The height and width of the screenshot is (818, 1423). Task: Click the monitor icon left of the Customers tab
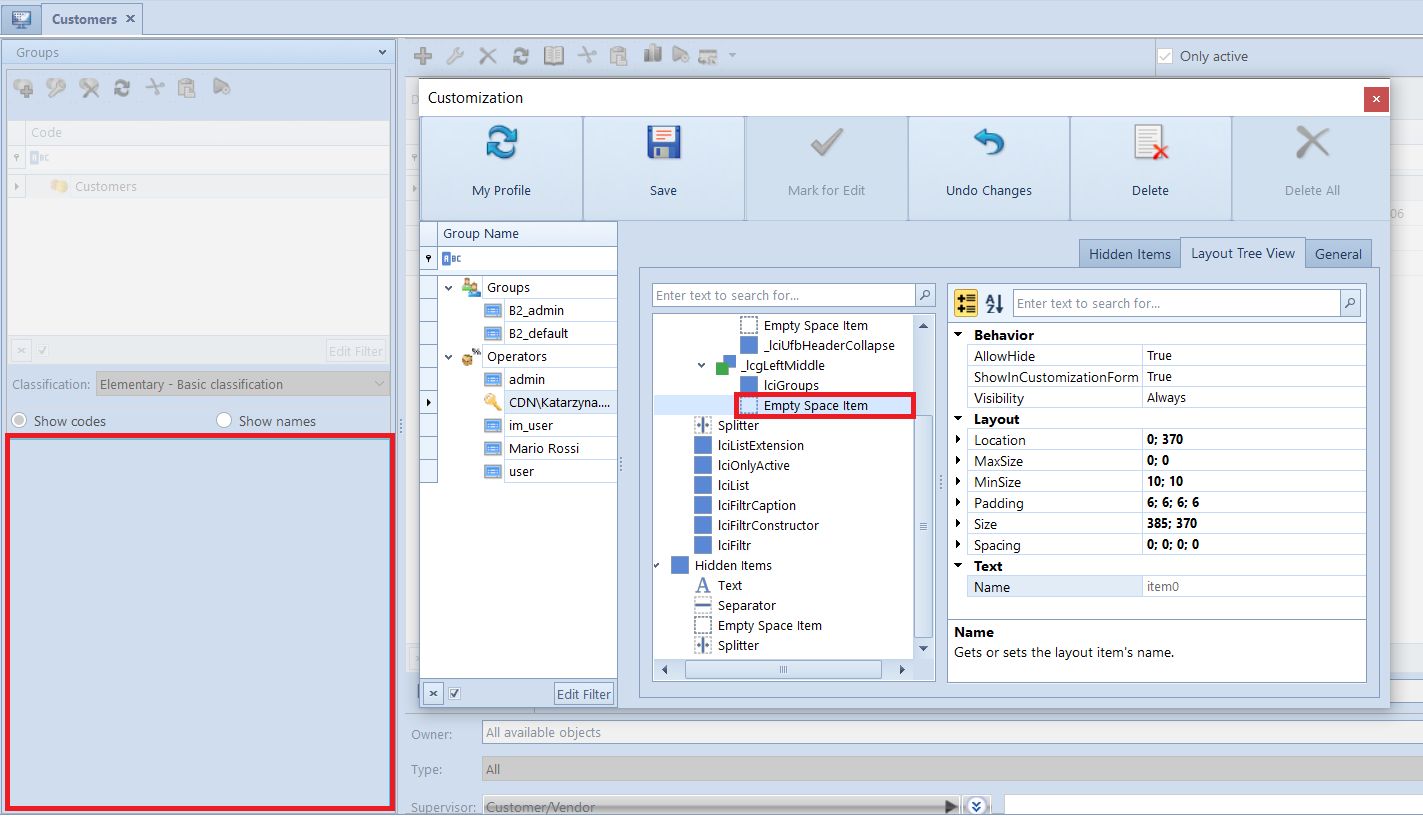[x=21, y=18]
